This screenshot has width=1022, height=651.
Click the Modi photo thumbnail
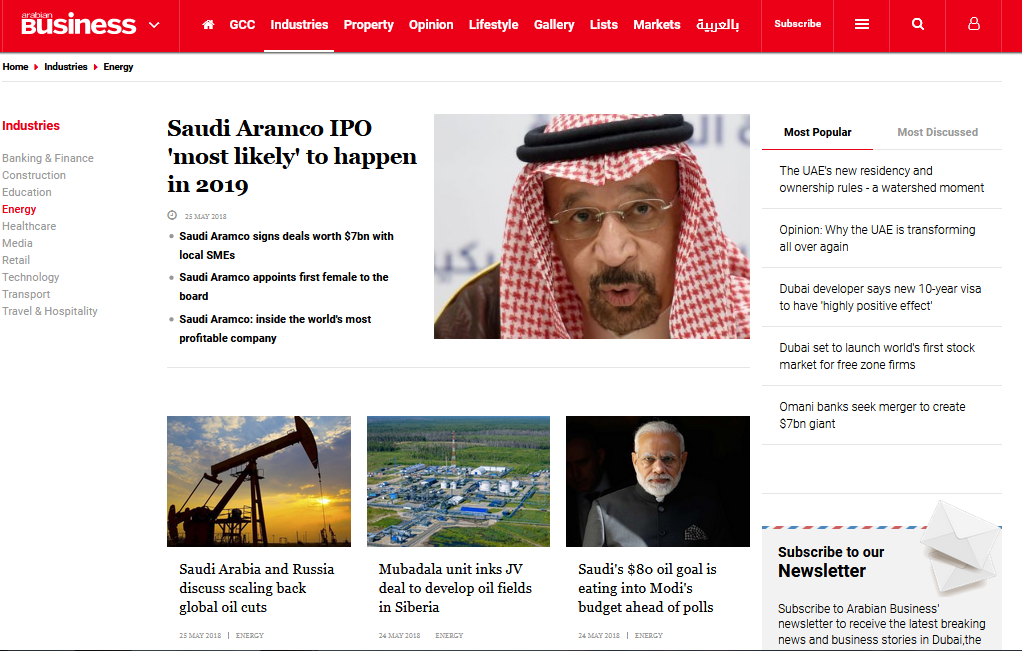tap(658, 482)
